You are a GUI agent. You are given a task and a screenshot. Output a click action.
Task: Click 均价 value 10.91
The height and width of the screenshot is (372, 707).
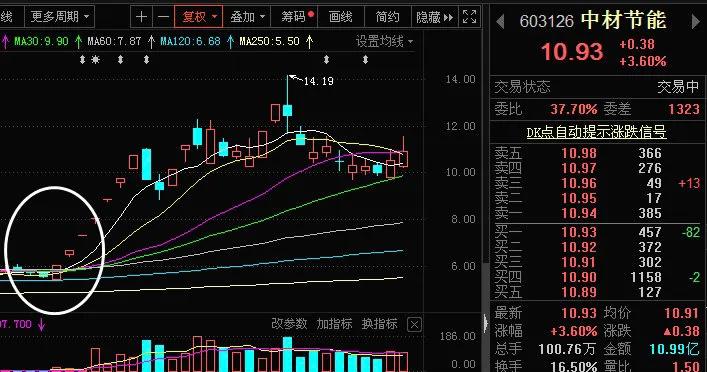(682, 313)
